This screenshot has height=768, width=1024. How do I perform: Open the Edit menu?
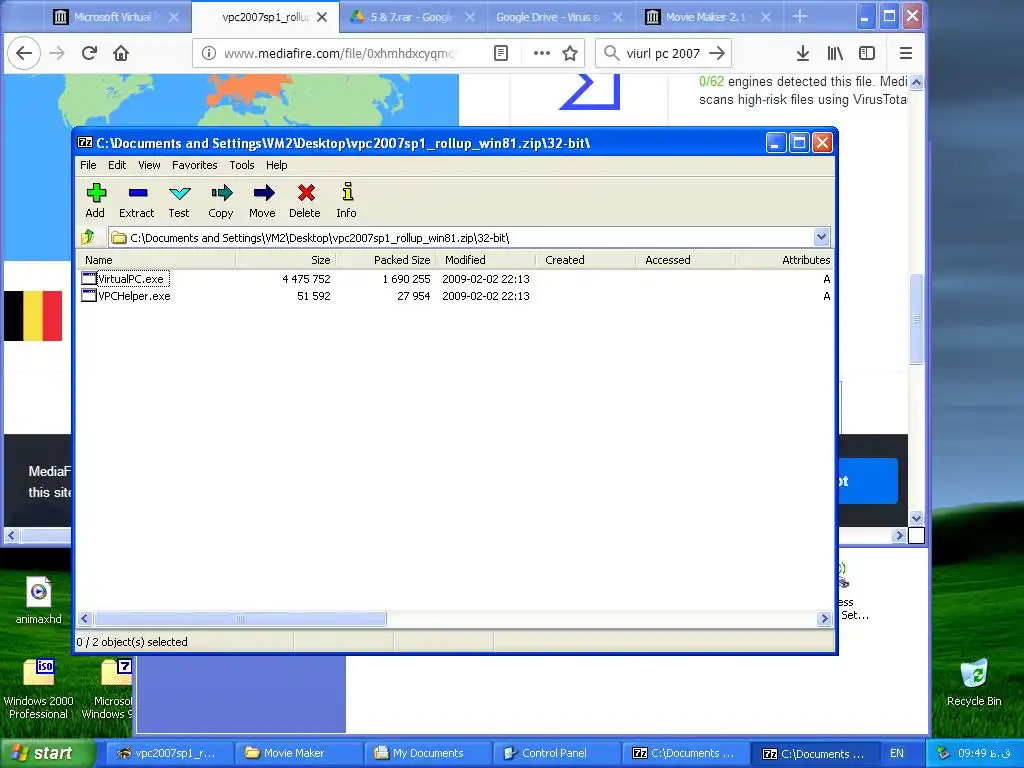(x=117, y=165)
